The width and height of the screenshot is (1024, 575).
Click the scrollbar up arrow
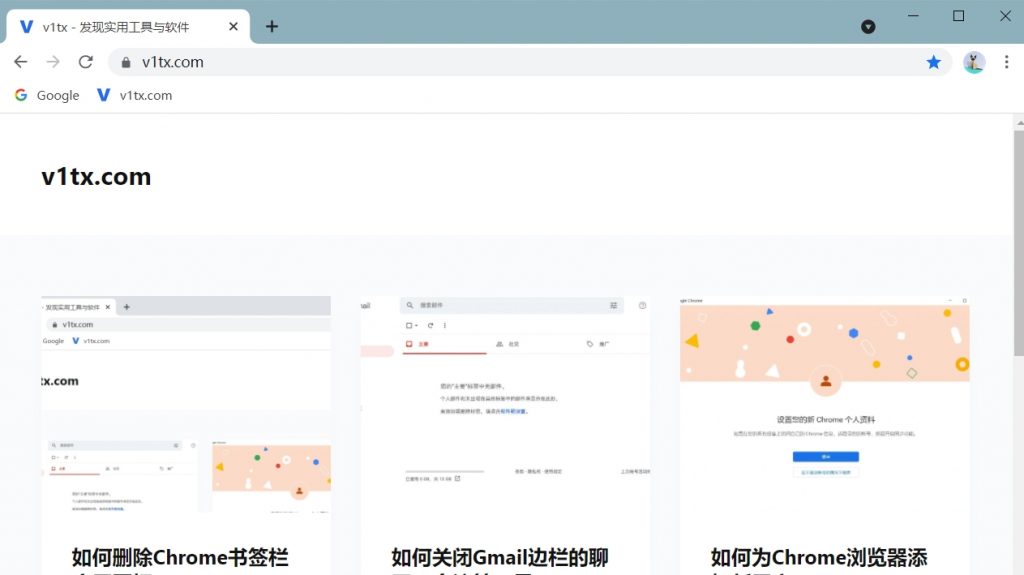[x=1019, y=122]
